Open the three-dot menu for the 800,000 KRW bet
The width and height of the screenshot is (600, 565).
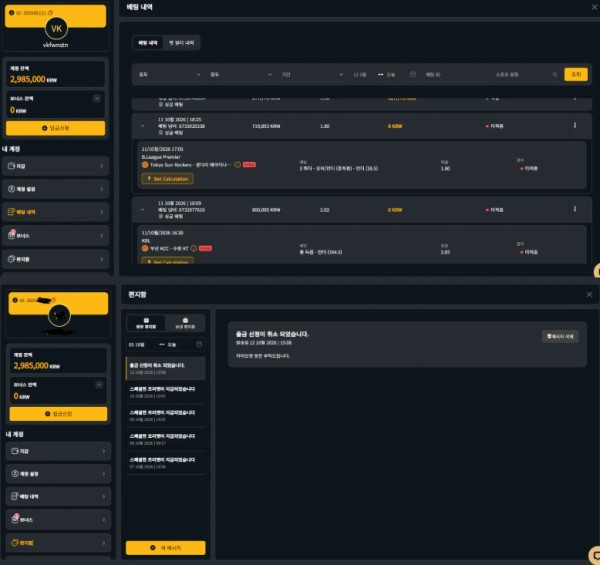[x=575, y=209]
